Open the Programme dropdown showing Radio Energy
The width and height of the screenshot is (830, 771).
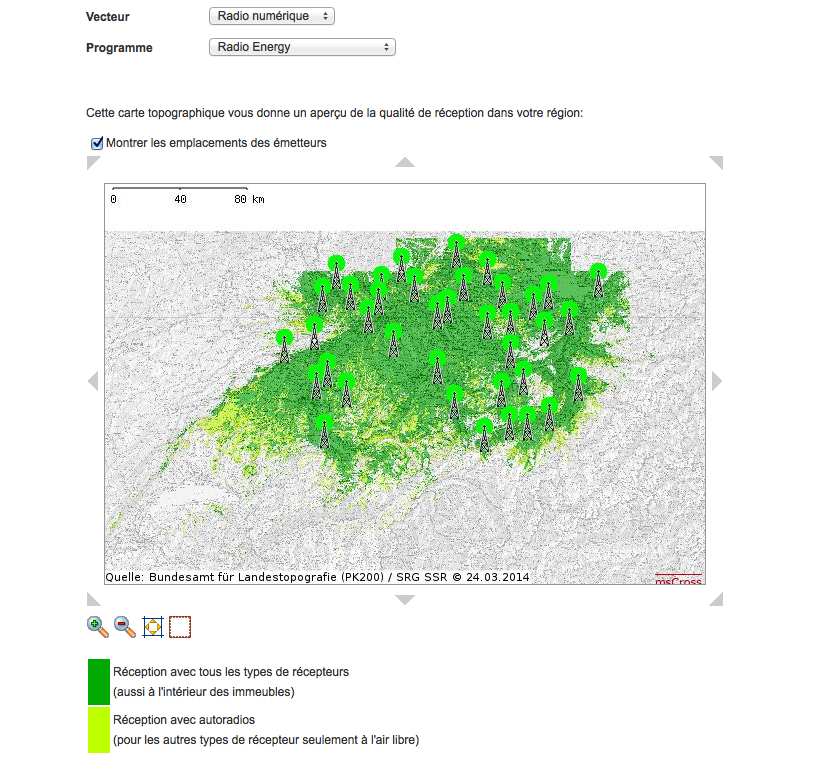[302, 47]
